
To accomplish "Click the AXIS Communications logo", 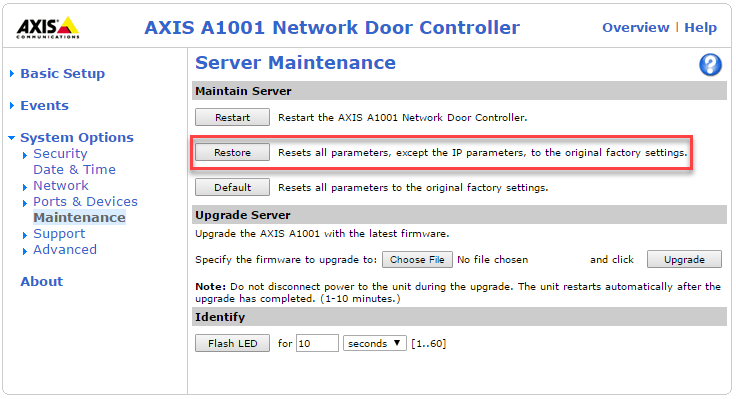I will tap(48, 27).
